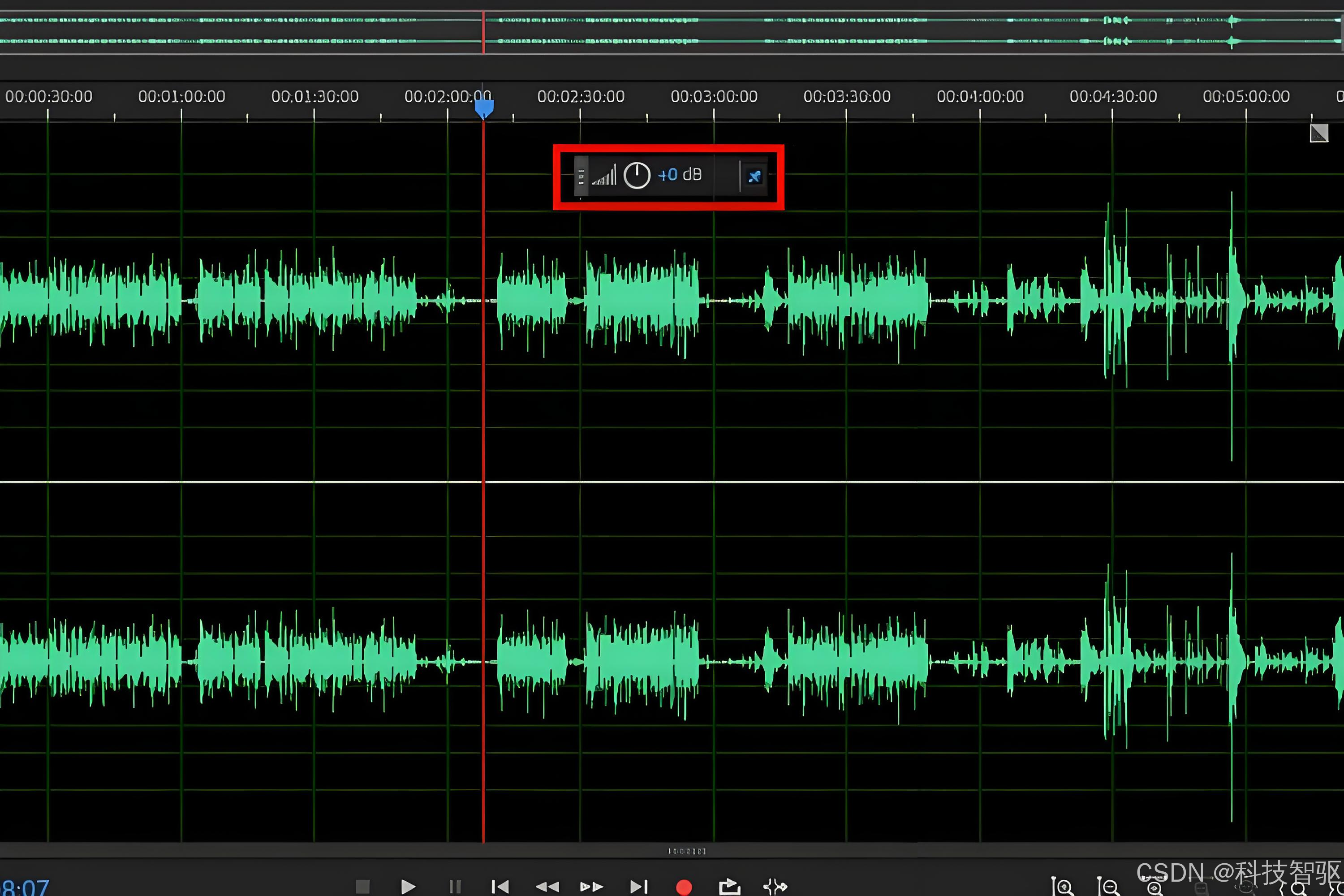
Task: Move playhead to previous marker
Action: [x=500, y=886]
